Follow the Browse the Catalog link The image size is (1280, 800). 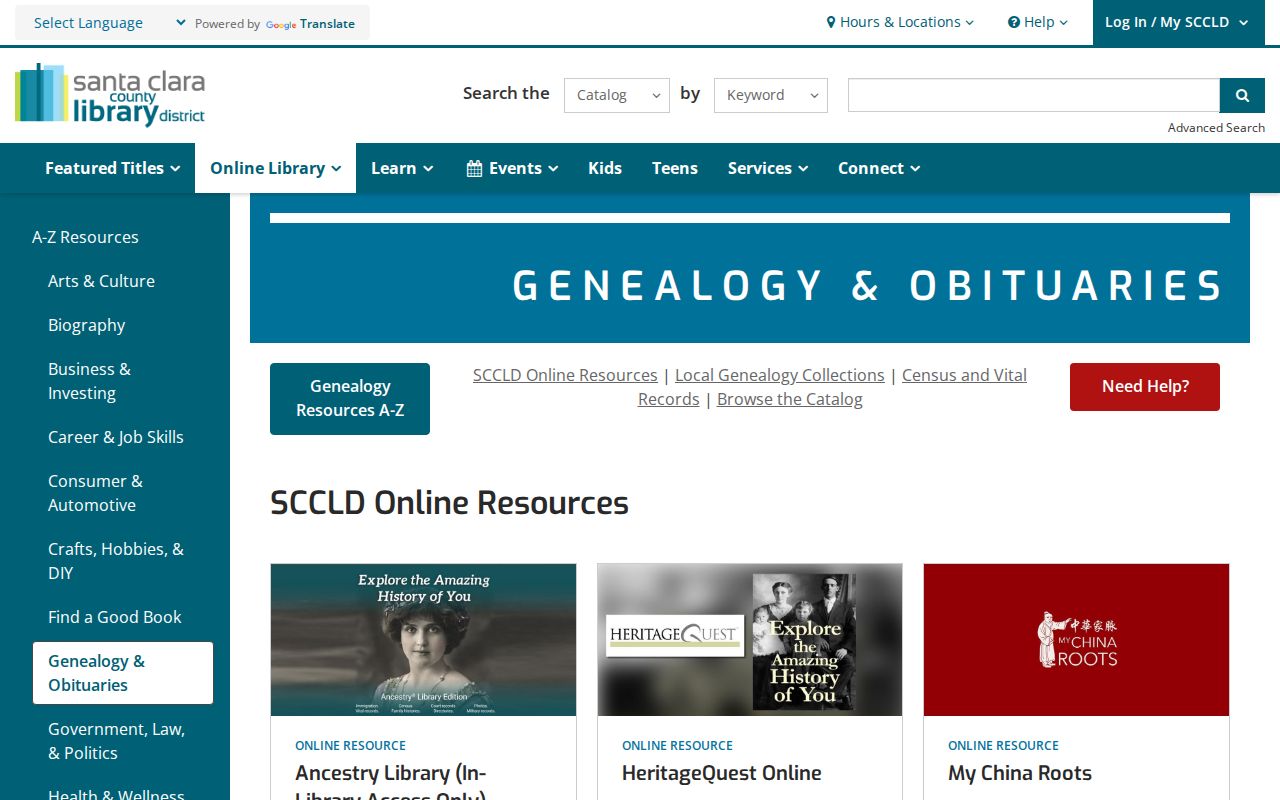click(x=790, y=399)
